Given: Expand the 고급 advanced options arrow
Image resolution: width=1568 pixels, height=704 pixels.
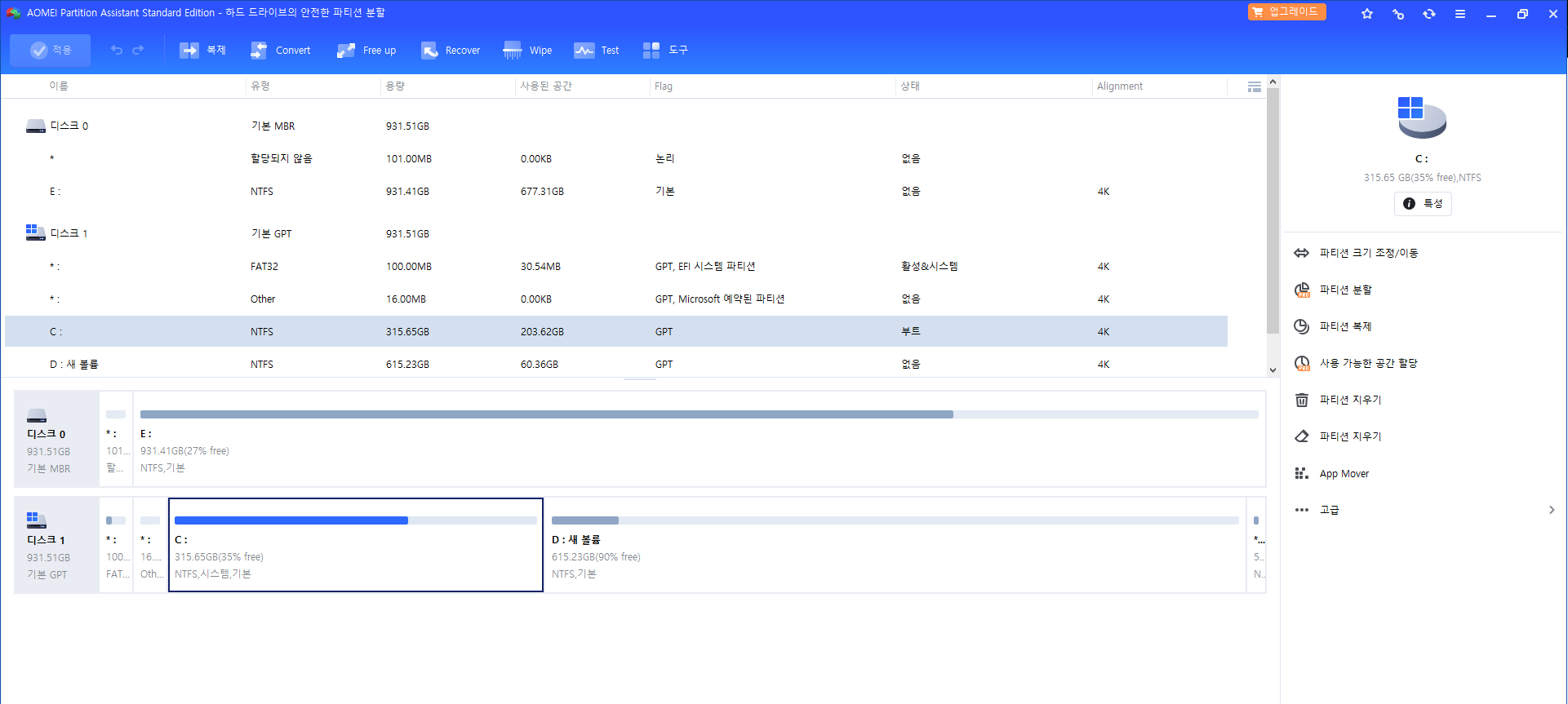Looking at the screenshot, I should tap(1552, 510).
